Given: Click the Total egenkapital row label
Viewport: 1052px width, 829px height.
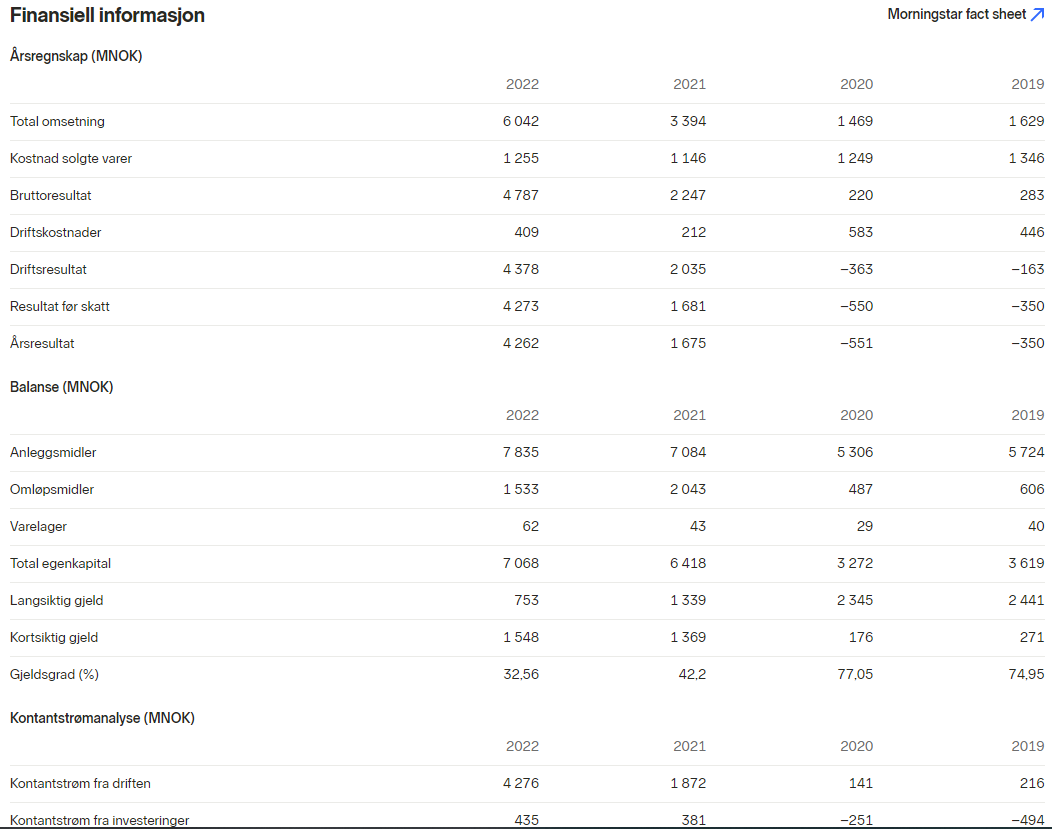Looking at the screenshot, I should point(60,563).
